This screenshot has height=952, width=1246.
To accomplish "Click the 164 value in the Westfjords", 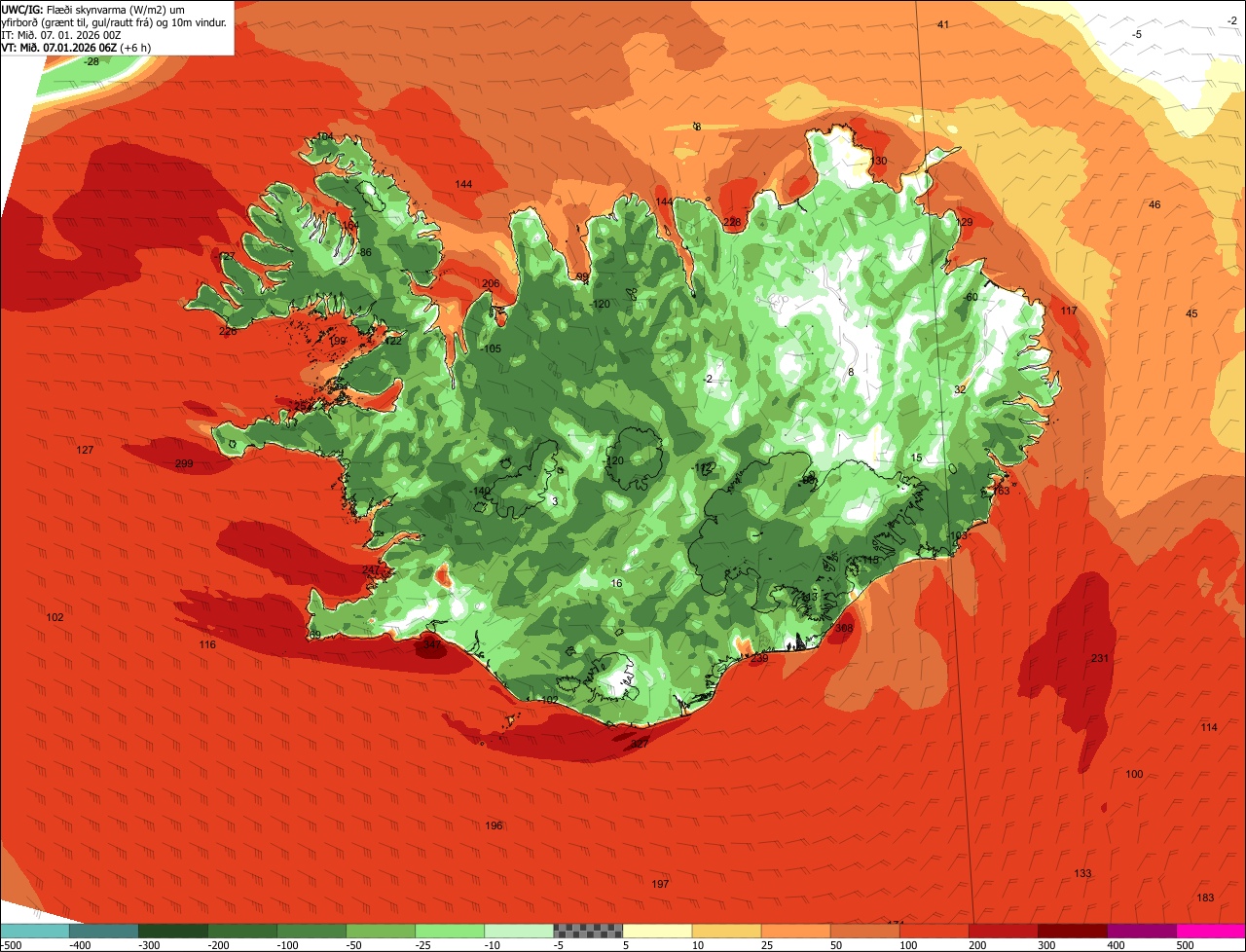I will [350, 225].
